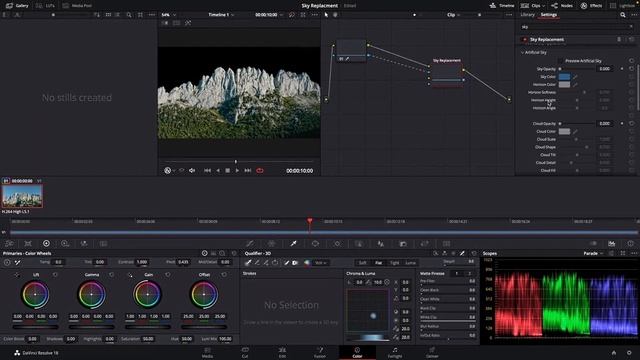Select the mountain clip thumbnail
The height and width of the screenshot is (360, 640).
pos(22,196)
